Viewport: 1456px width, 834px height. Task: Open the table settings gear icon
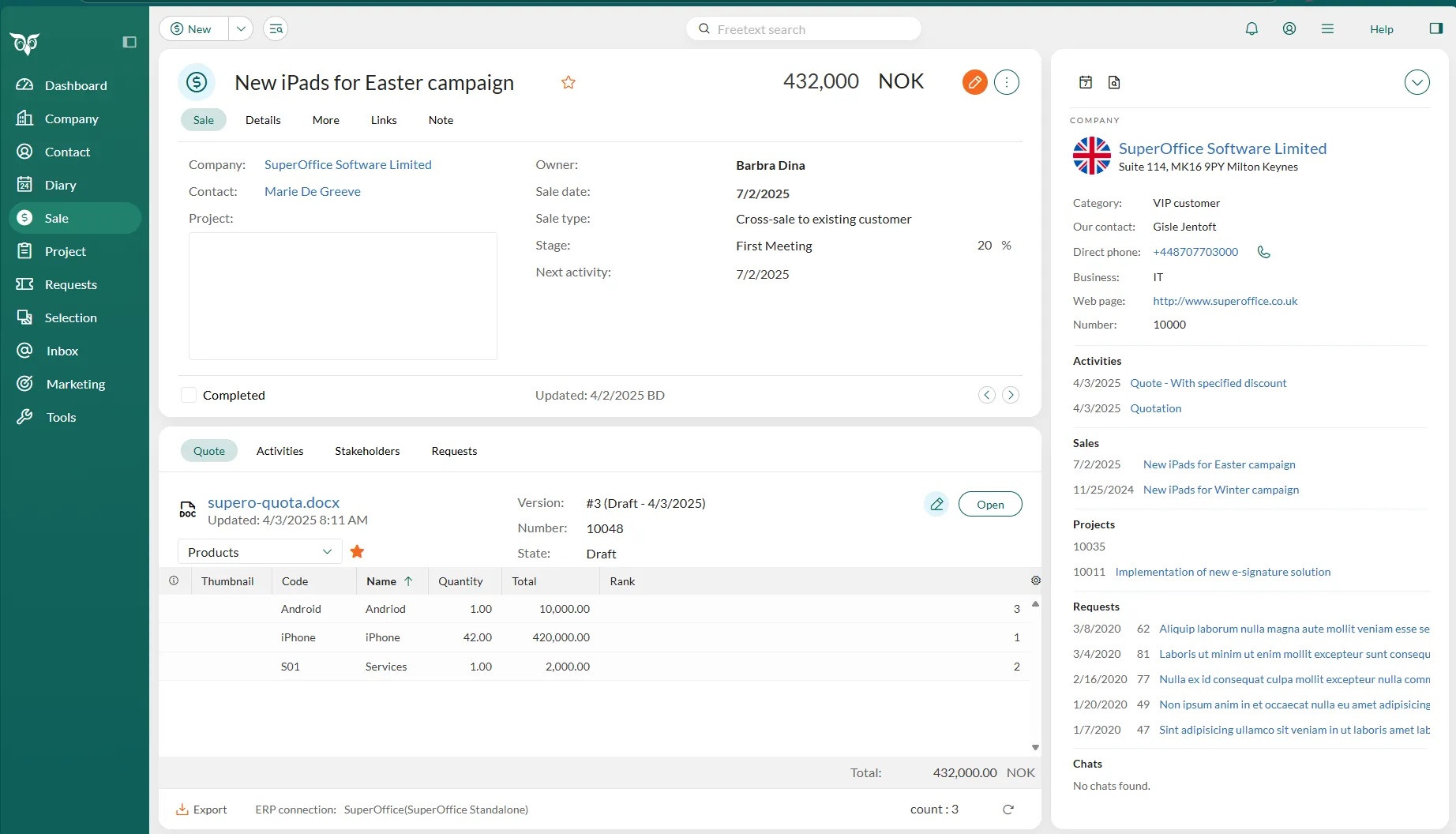click(1035, 580)
